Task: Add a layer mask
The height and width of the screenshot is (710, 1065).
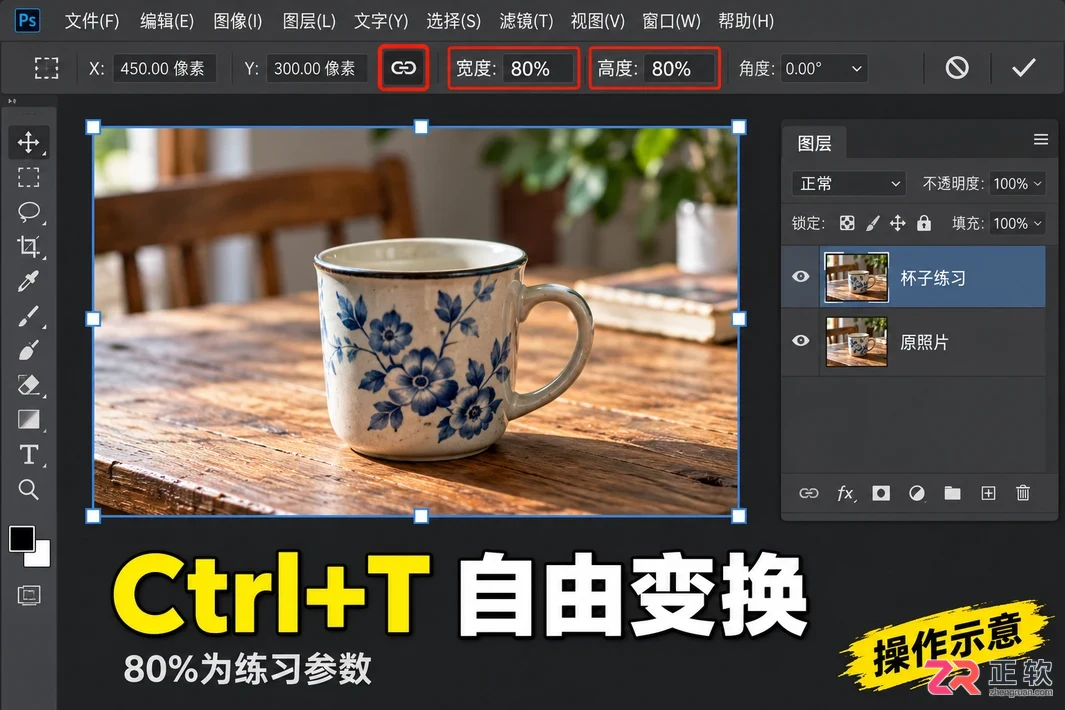Action: [x=881, y=493]
